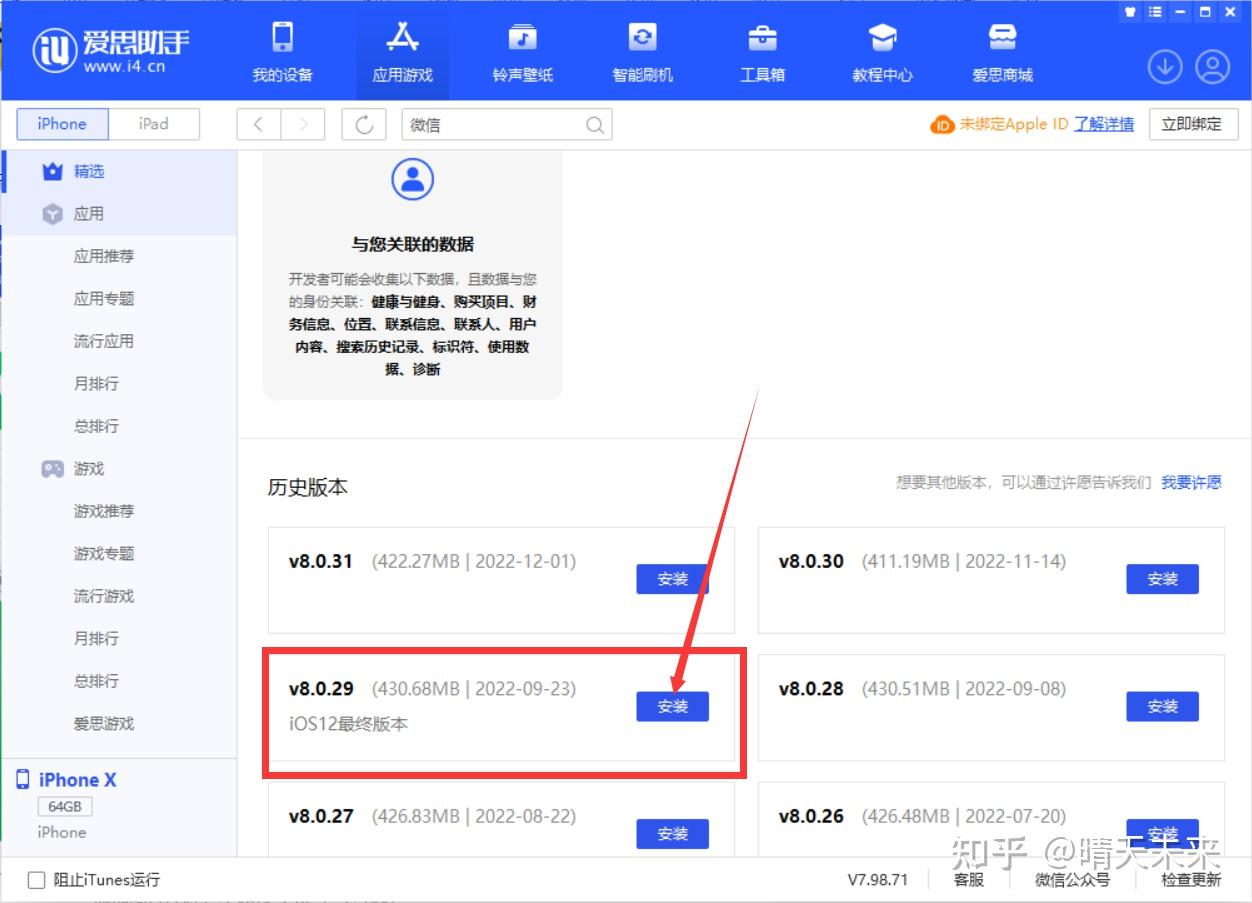The width and height of the screenshot is (1252, 903).
Task: Click the search magnifier icon
Action: click(x=594, y=125)
